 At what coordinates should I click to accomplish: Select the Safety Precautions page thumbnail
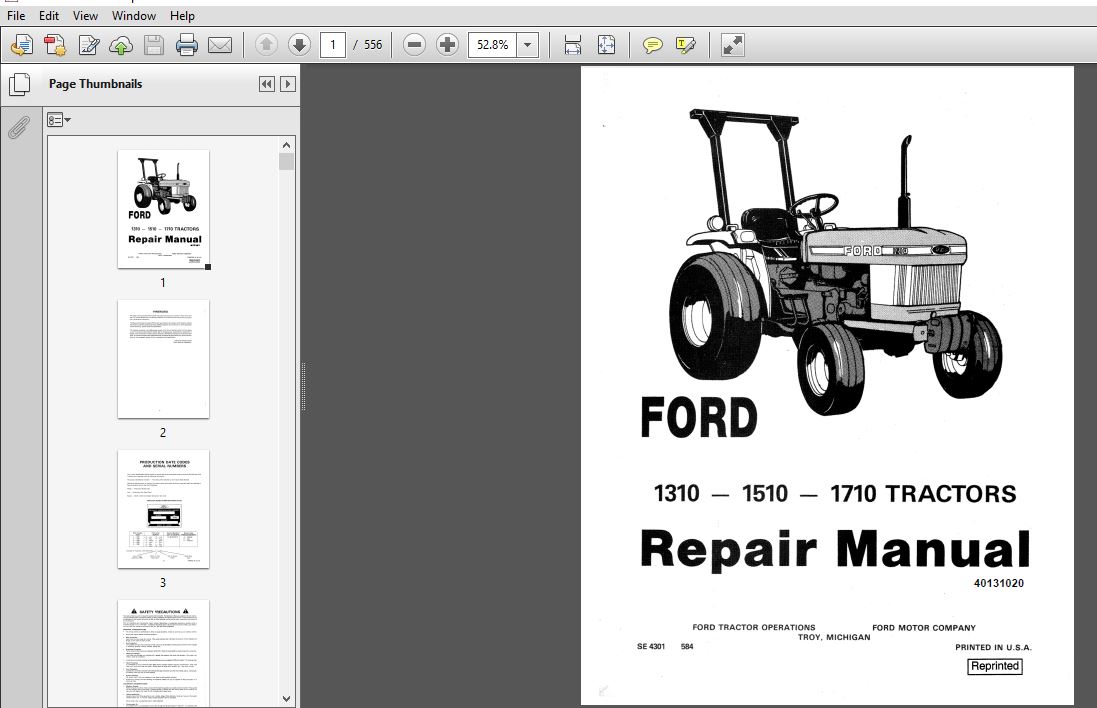point(164,653)
